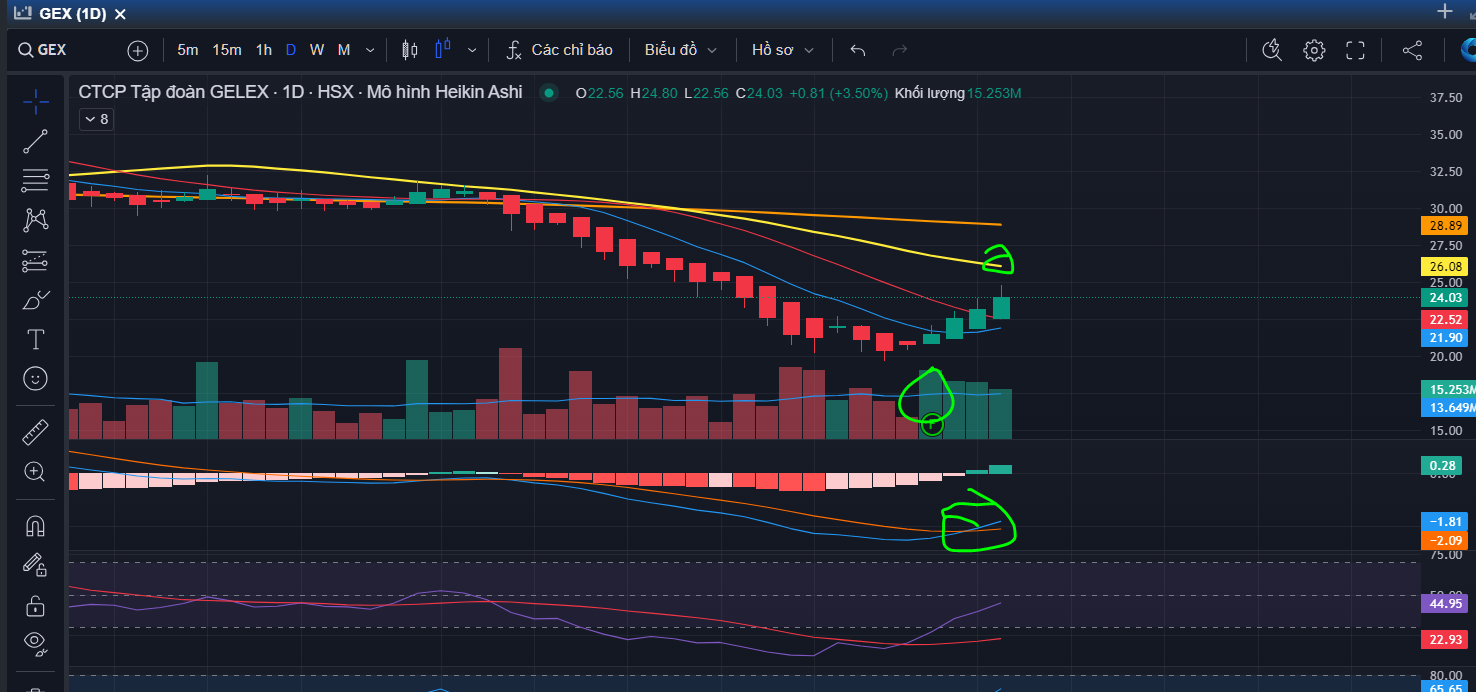Open the Biểu đồ dropdown
Screen dimensions: 1476x692
click(681, 50)
